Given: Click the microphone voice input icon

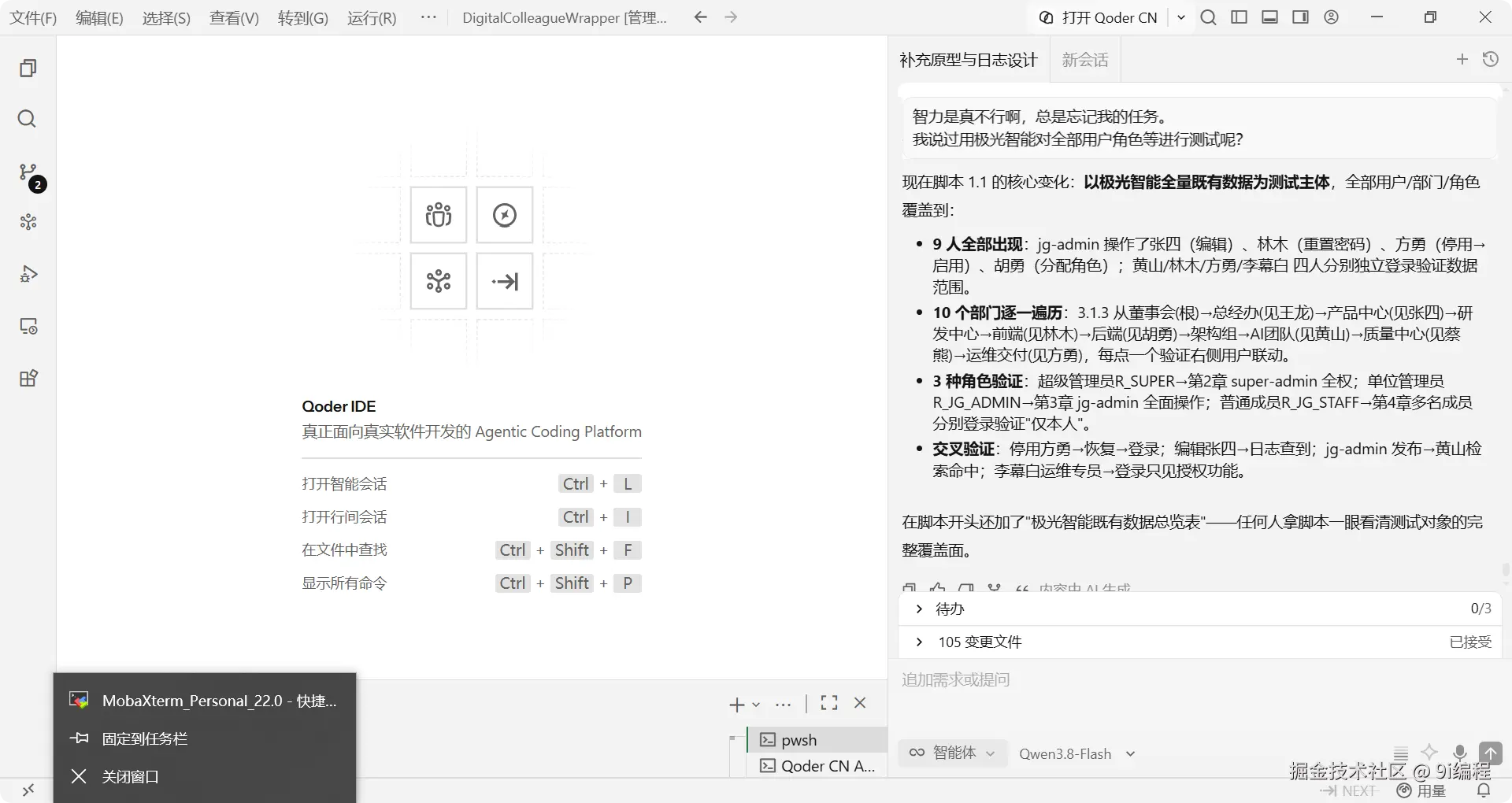Looking at the screenshot, I should tap(1460, 753).
